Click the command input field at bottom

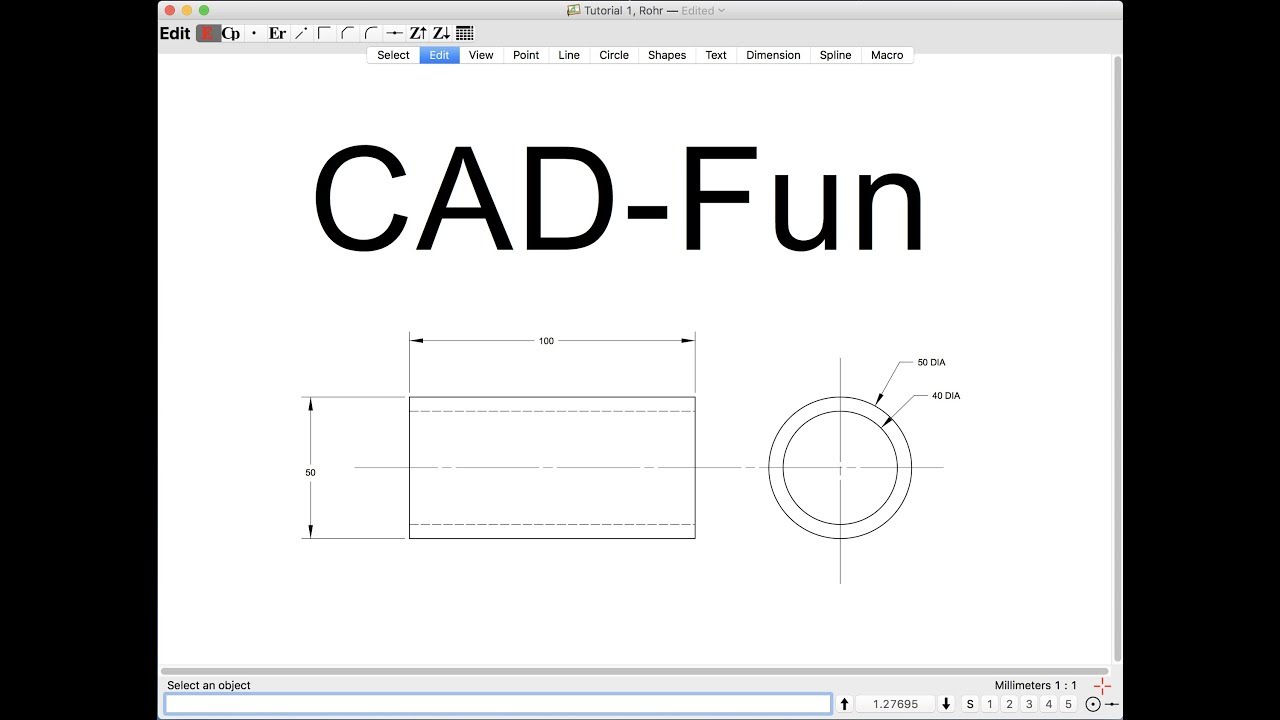[498, 704]
